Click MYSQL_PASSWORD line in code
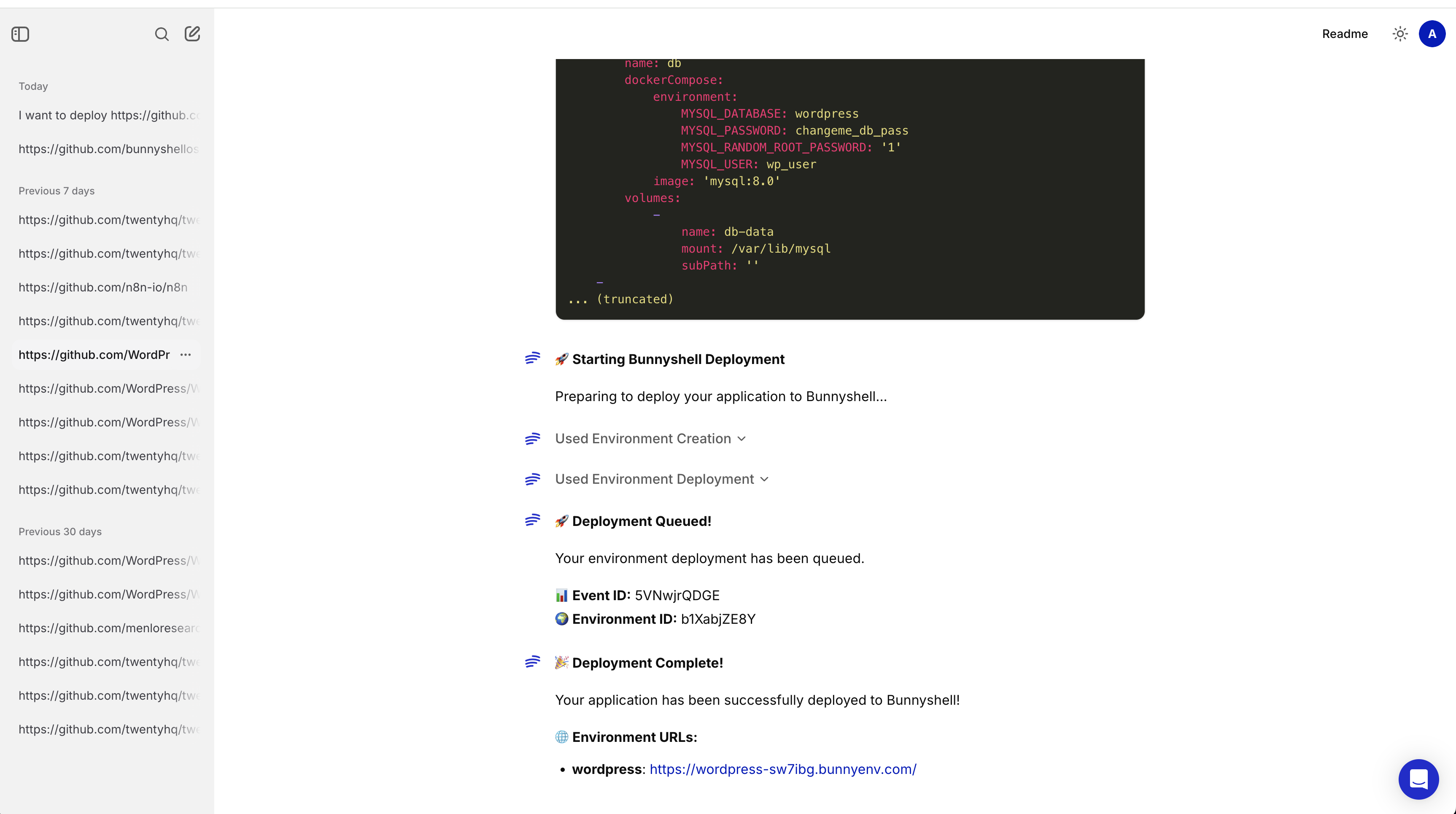 coord(794,131)
